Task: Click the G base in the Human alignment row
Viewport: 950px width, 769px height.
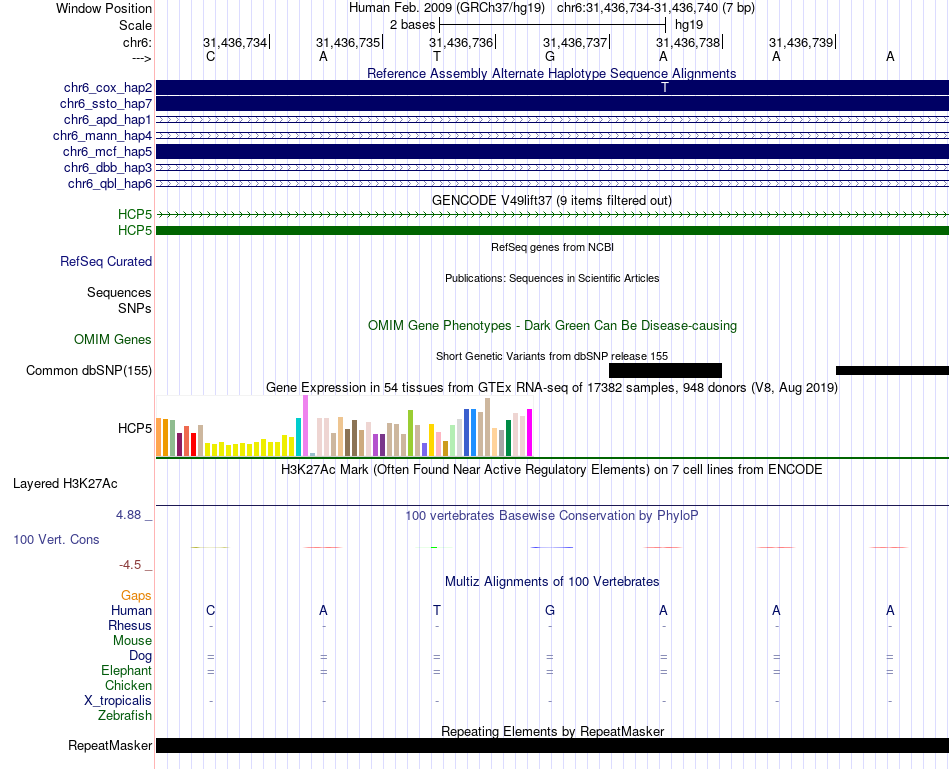Action: pos(550,610)
